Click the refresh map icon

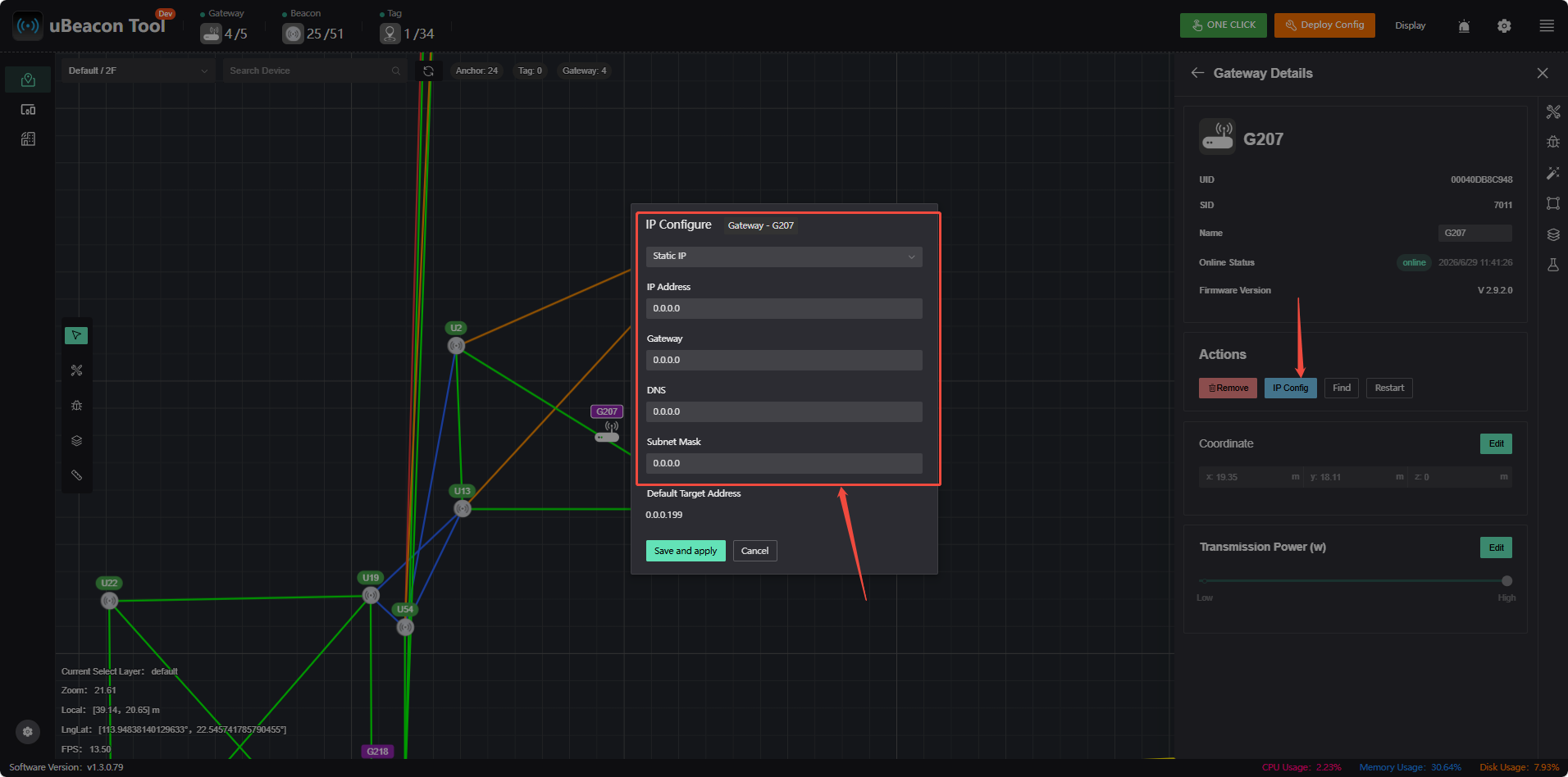428,71
